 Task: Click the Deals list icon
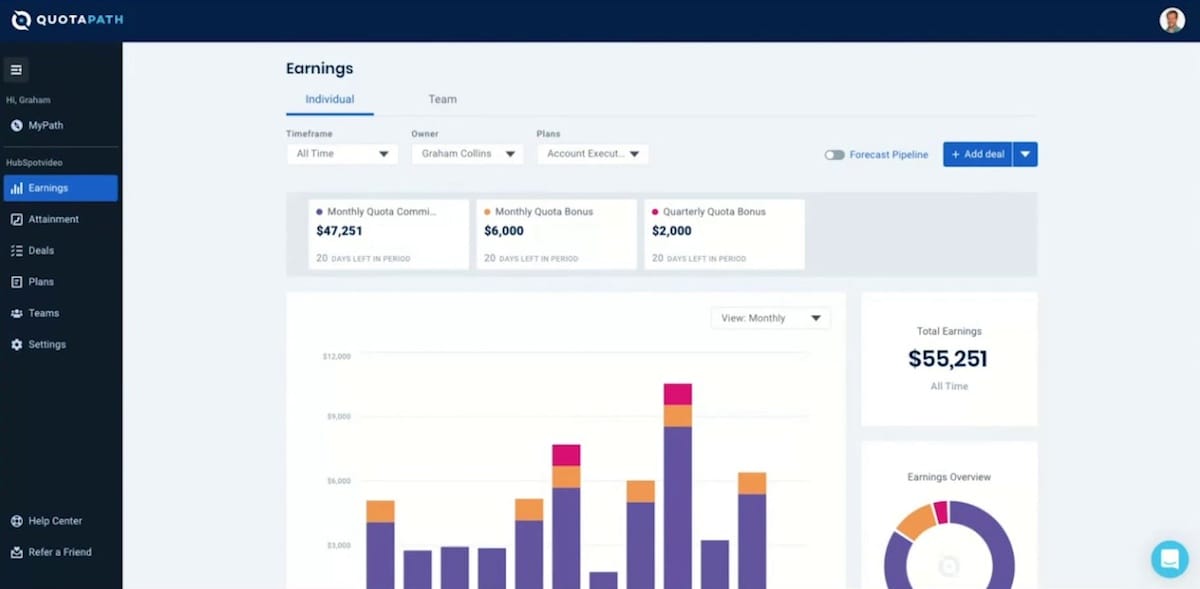pos(17,250)
